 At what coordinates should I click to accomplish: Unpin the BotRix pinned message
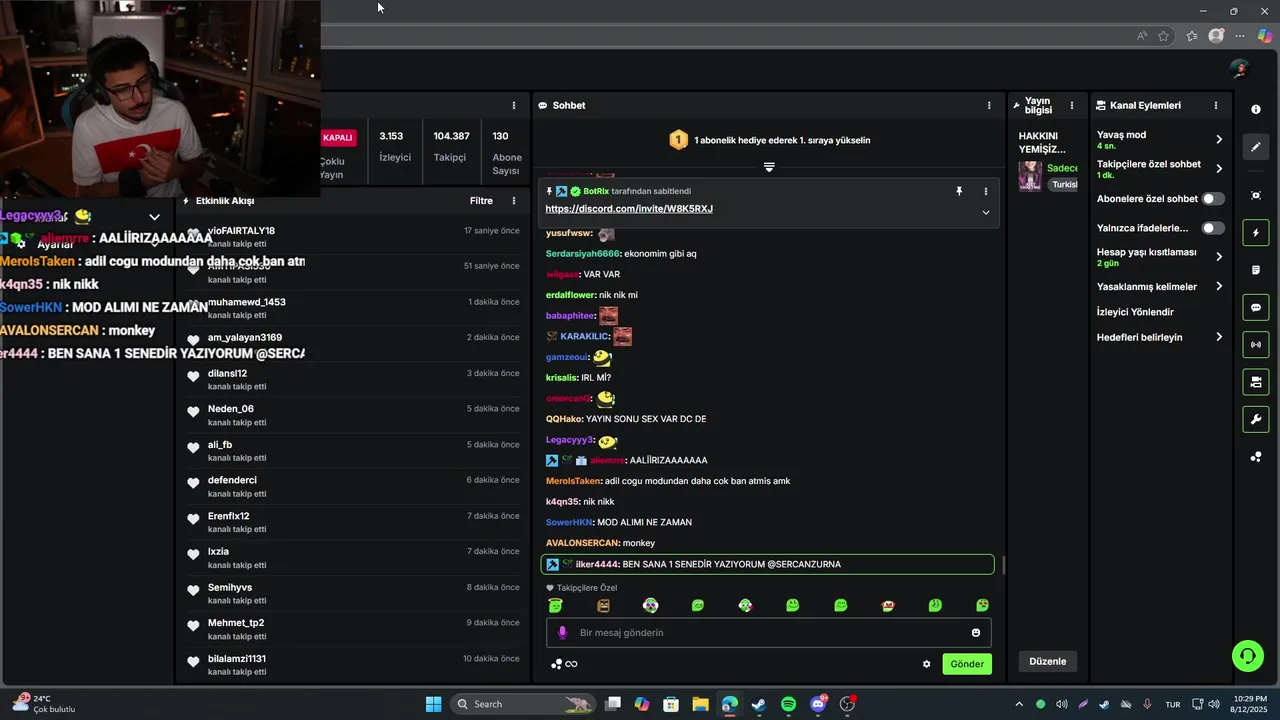point(959,191)
